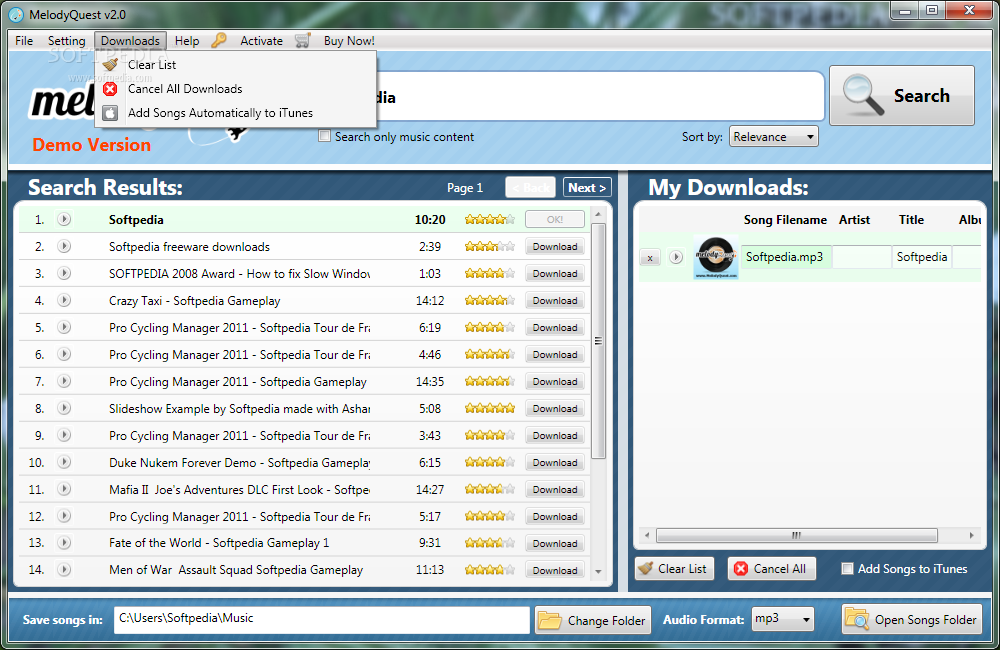Select Add Songs Automatically to iTunes

point(235,113)
